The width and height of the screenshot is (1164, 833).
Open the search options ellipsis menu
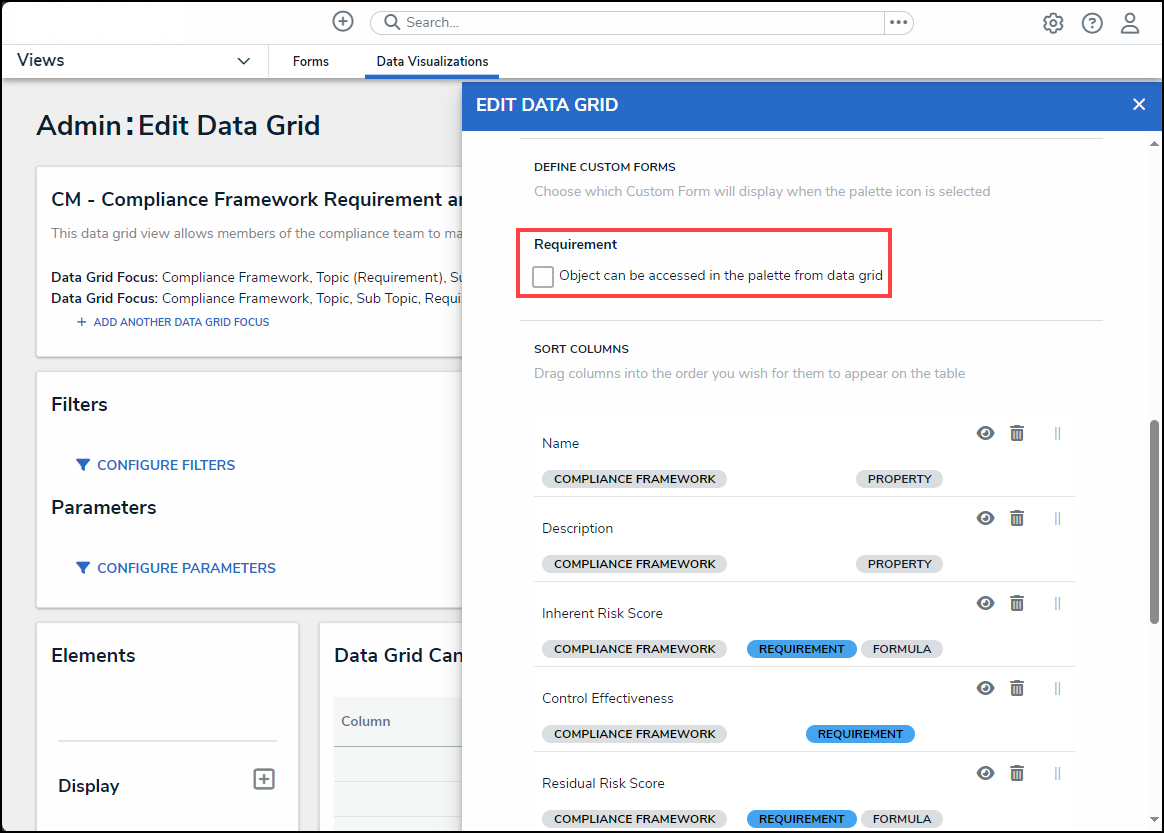pos(898,22)
